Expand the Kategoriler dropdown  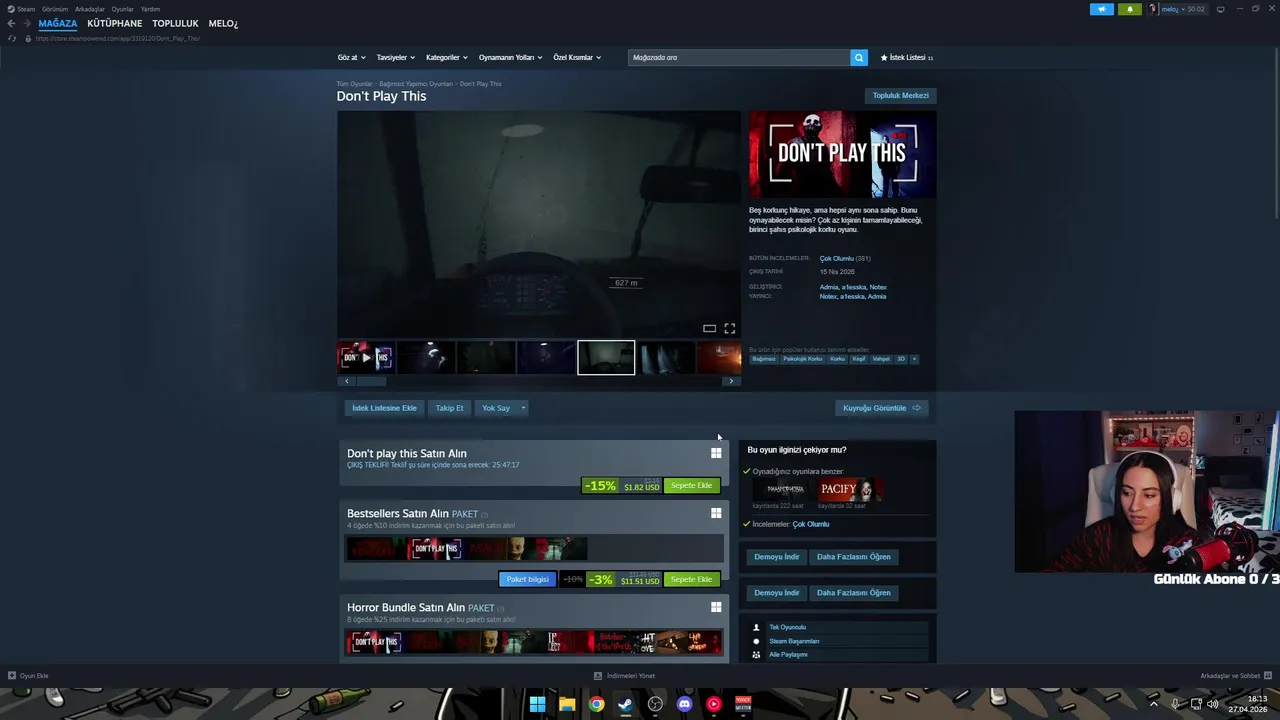[x=447, y=57]
